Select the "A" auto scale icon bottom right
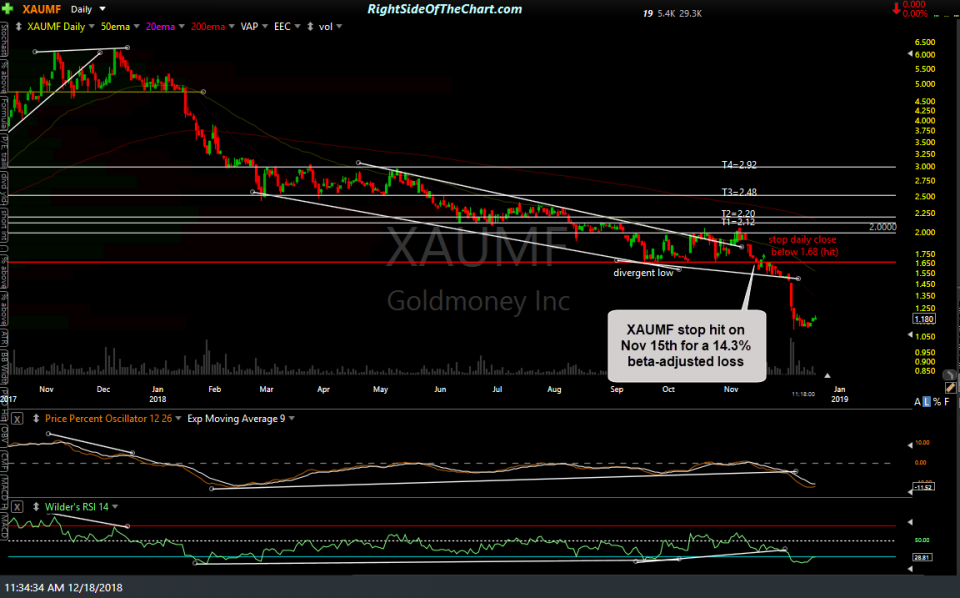Viewport: 960px width, 598px height. click(917, 401)
